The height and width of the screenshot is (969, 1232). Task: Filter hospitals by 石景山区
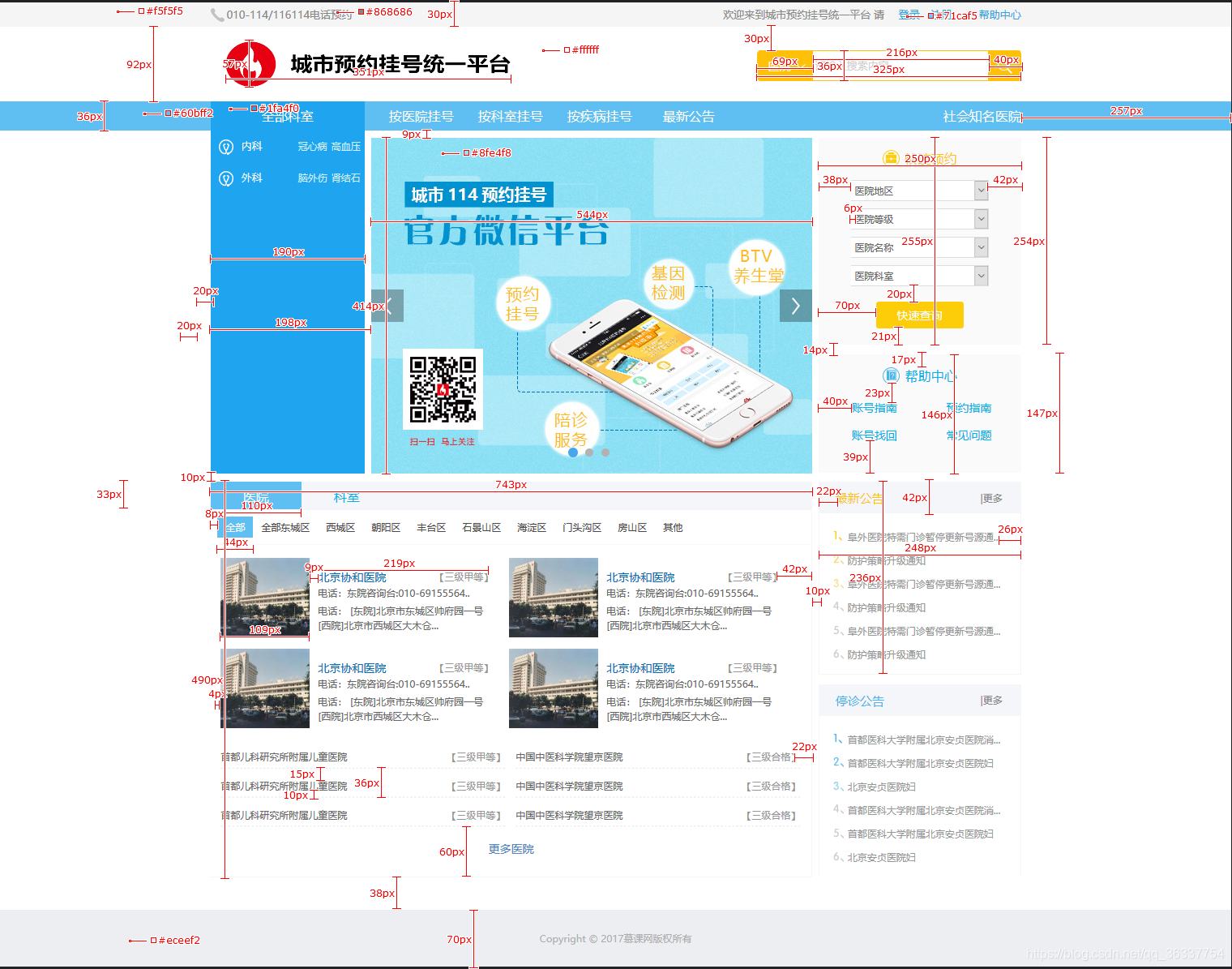pyautogui.click(x=481, y=527)
